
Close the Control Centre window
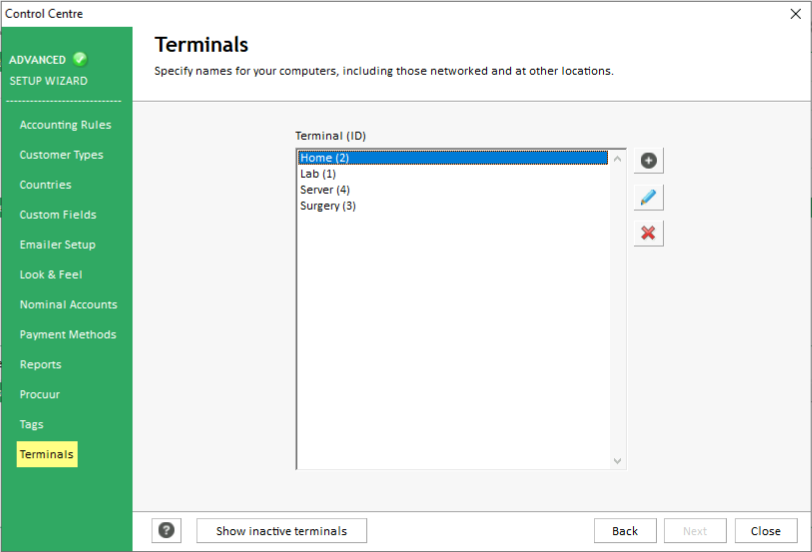796,14
